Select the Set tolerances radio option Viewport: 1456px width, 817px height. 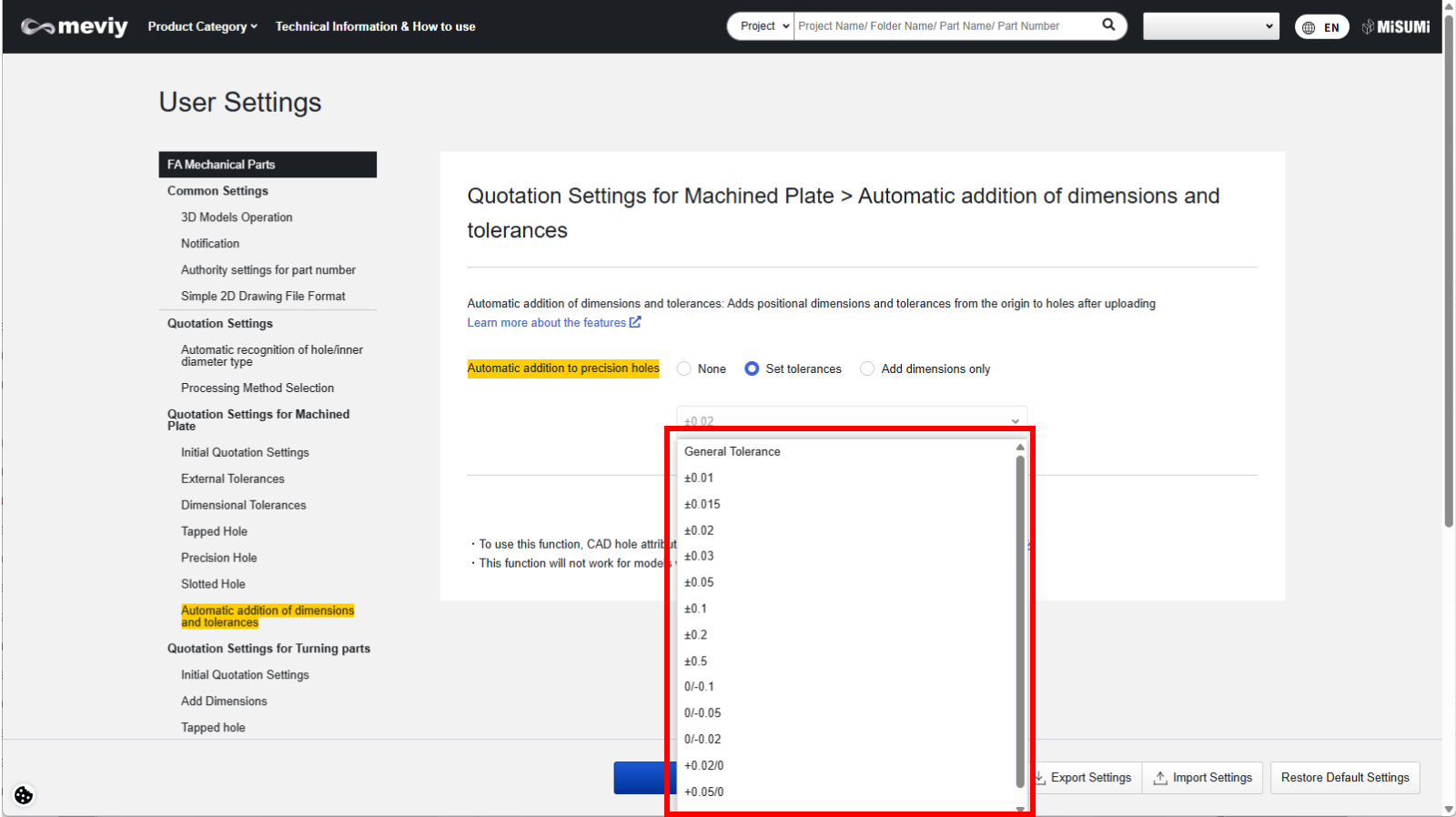752,368
